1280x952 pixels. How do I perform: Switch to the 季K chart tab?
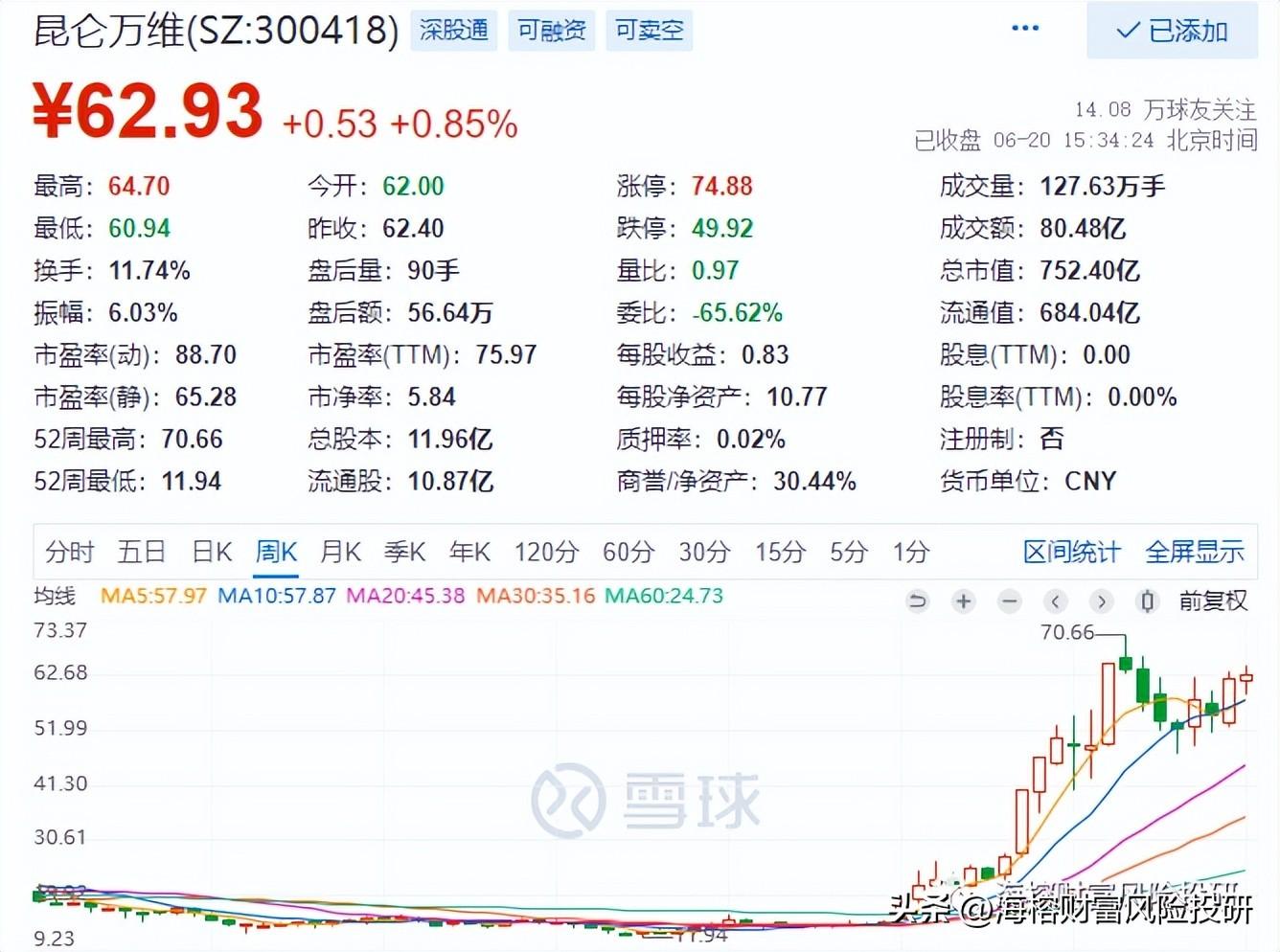point(405,553)
